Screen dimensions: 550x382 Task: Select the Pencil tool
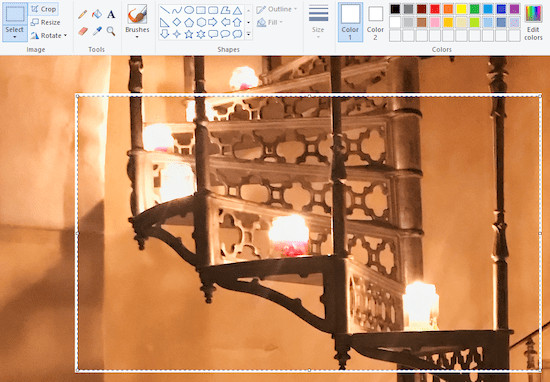click(82, 14)
